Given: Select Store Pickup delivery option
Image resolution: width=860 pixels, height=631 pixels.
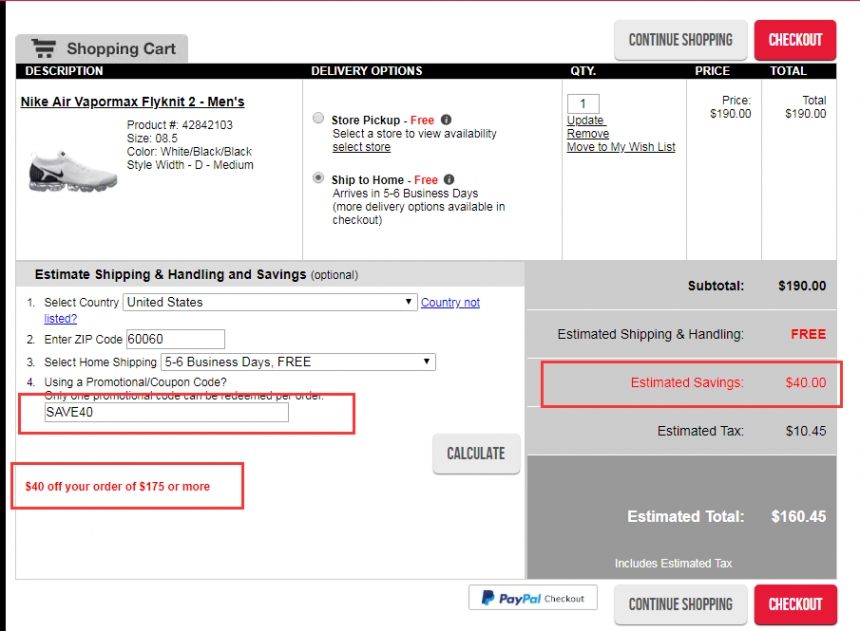Looking at the screenshot, I should tap(318, 119).
